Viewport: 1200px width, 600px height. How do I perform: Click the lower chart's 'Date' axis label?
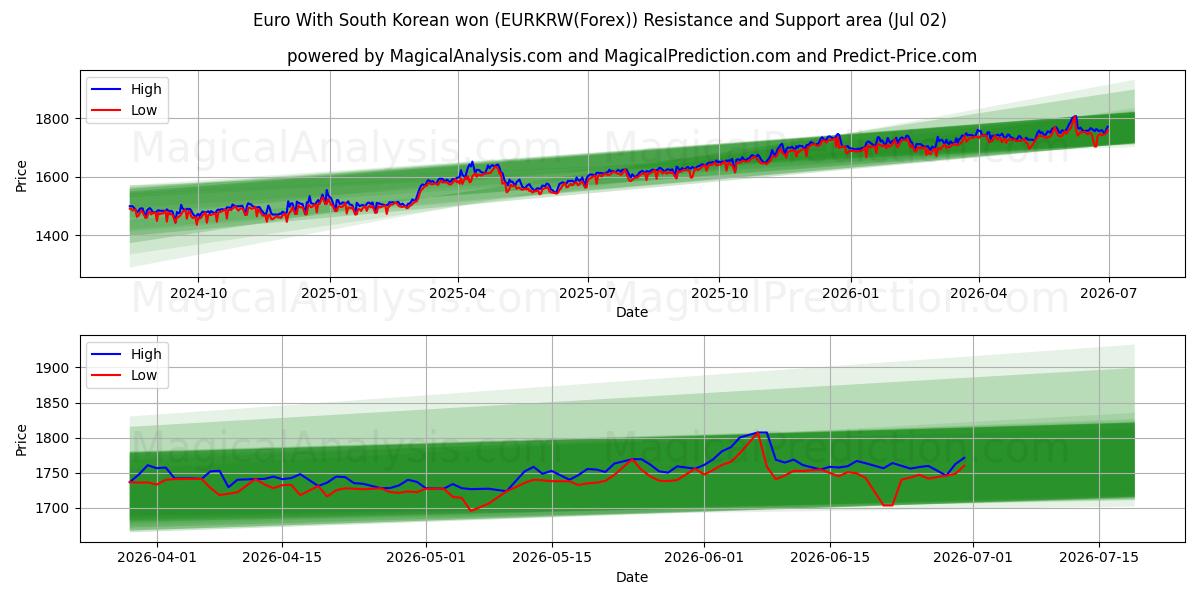point(632,577)
